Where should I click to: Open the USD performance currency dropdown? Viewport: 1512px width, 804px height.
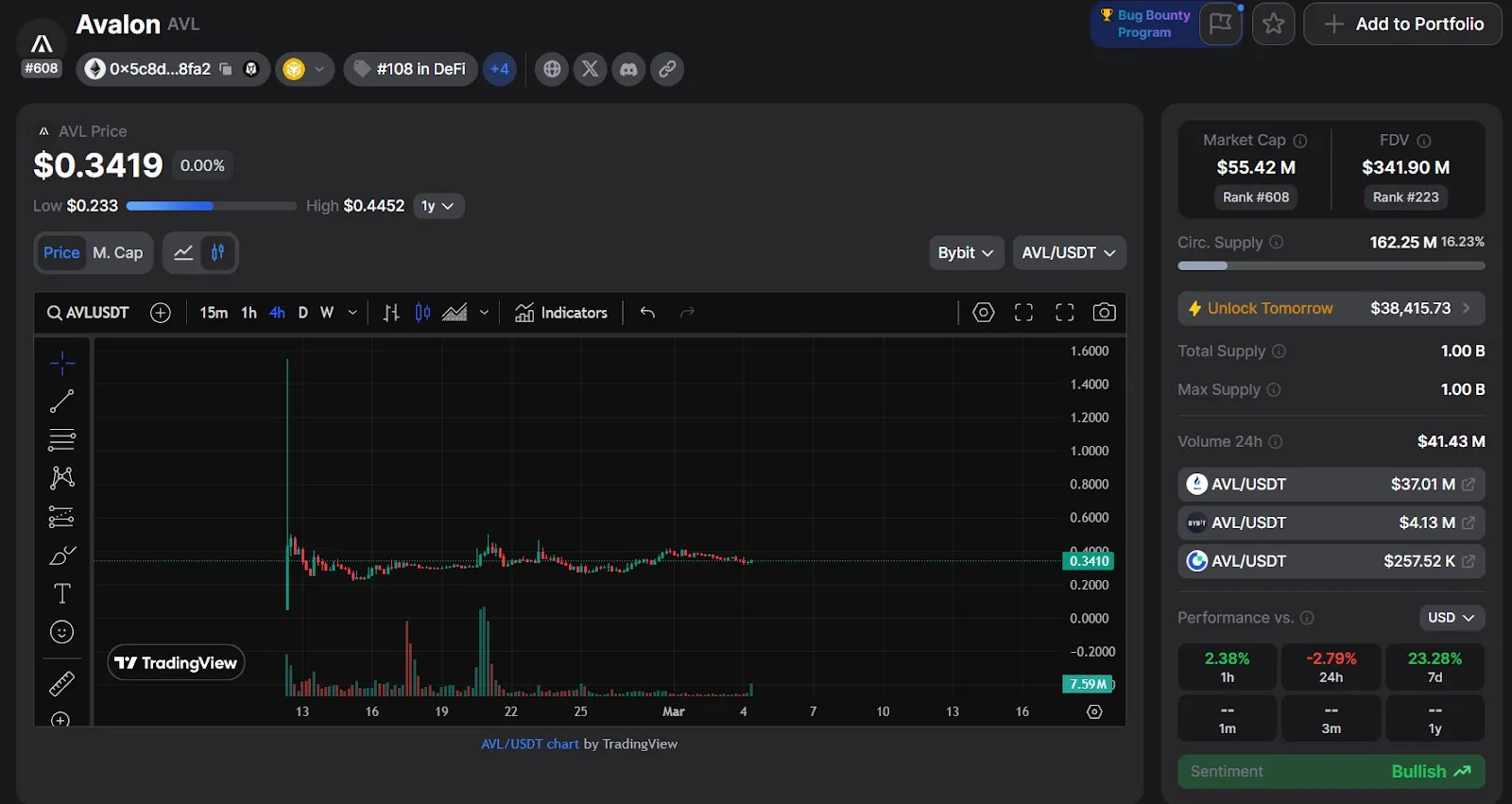click(1451, 617)
